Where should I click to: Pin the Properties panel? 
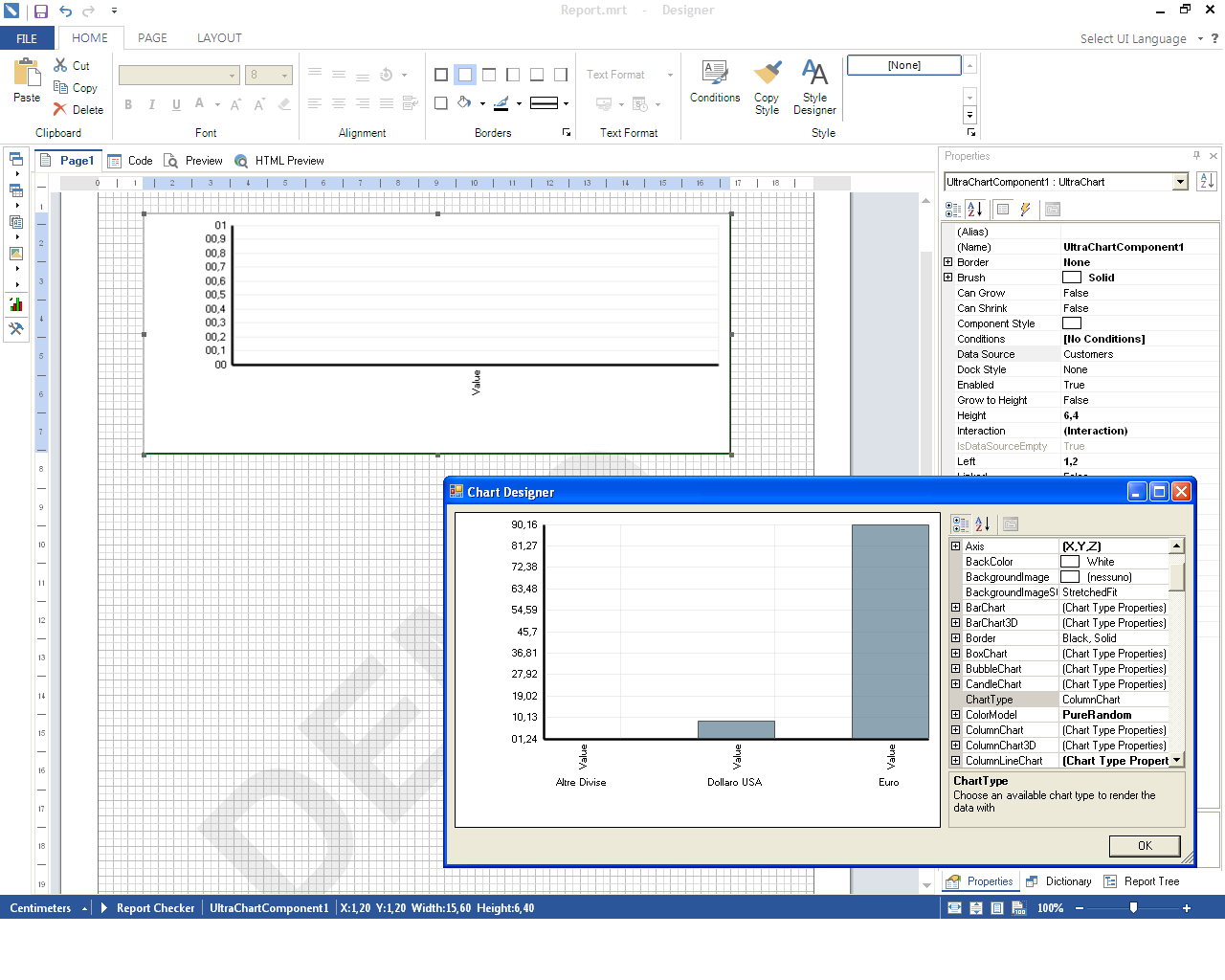[1196, 155]
